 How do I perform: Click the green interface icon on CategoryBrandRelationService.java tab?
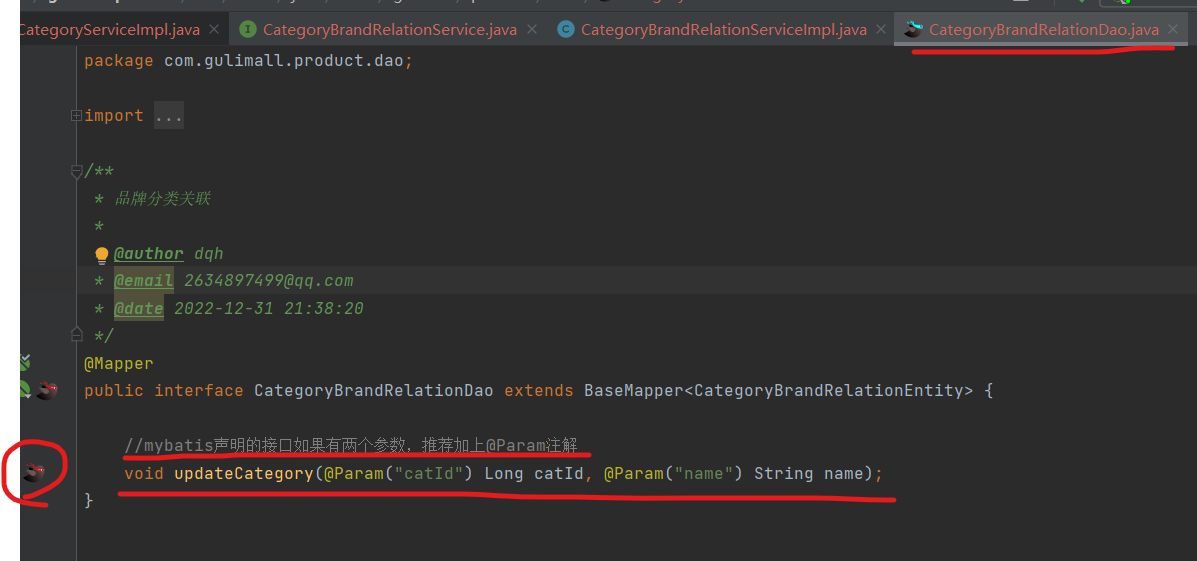[x=247, y=30]
